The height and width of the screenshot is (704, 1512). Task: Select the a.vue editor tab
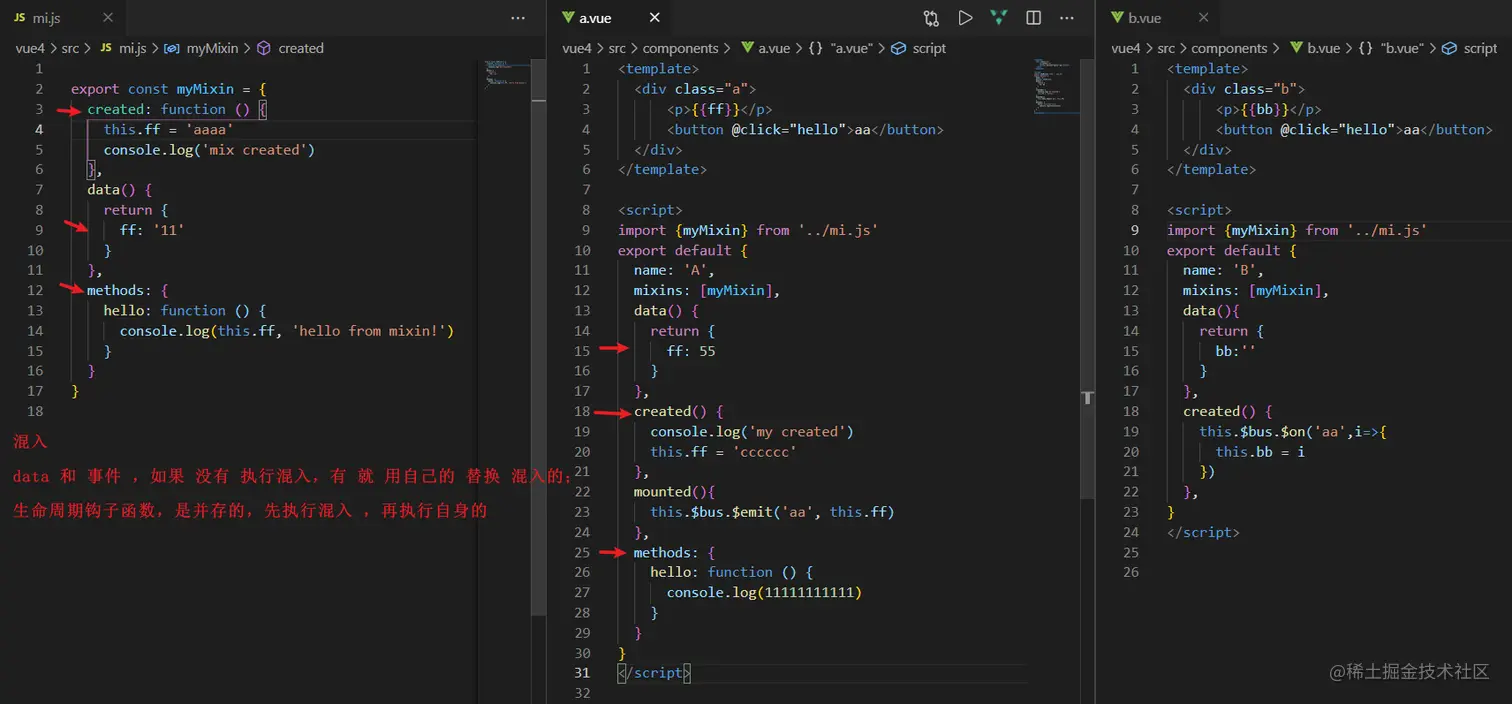[x=596, y=18]
